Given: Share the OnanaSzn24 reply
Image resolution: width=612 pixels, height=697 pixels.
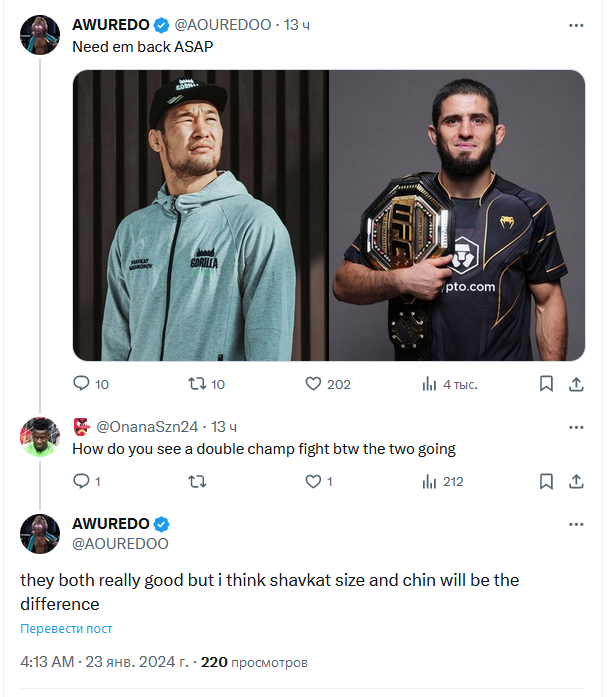Looking at the screenshot, I should click(576, 481).
